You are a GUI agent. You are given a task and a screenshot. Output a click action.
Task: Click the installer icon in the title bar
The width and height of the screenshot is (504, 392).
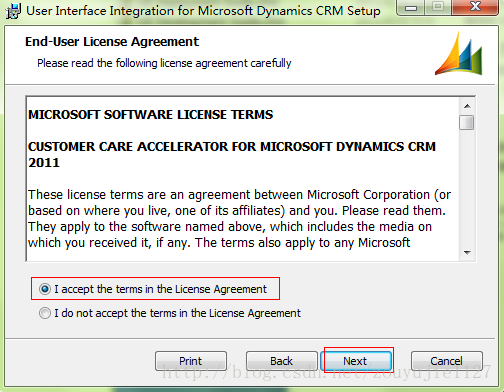(13, 11)
